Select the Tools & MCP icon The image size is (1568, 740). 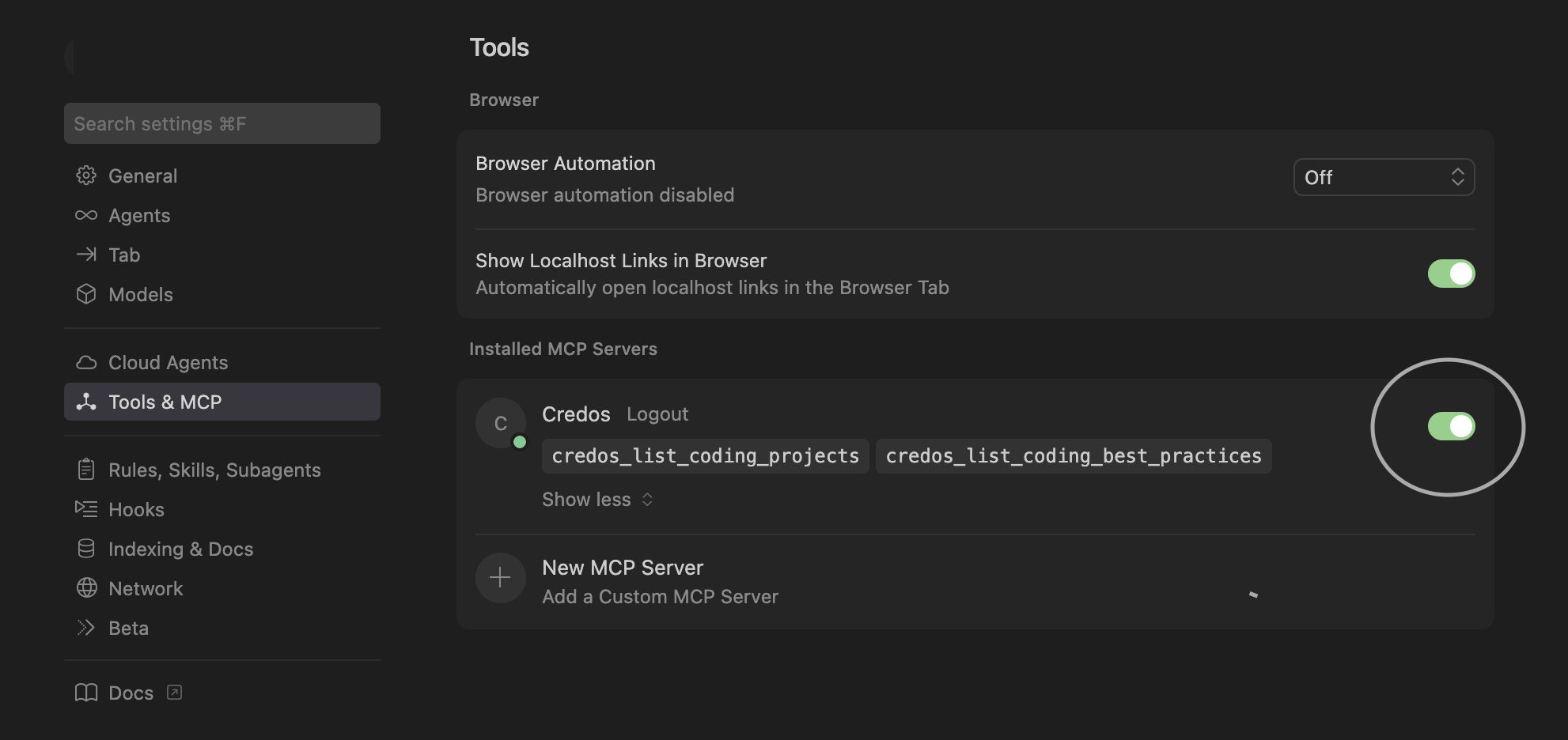pos(87,402)
